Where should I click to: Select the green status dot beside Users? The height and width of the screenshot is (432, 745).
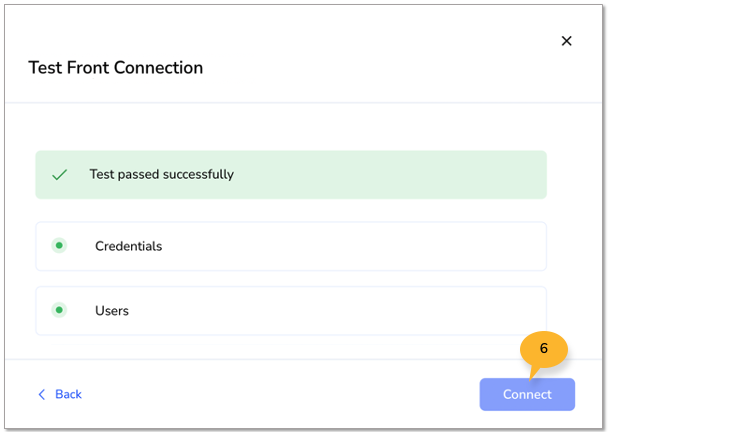pos(59,310)
